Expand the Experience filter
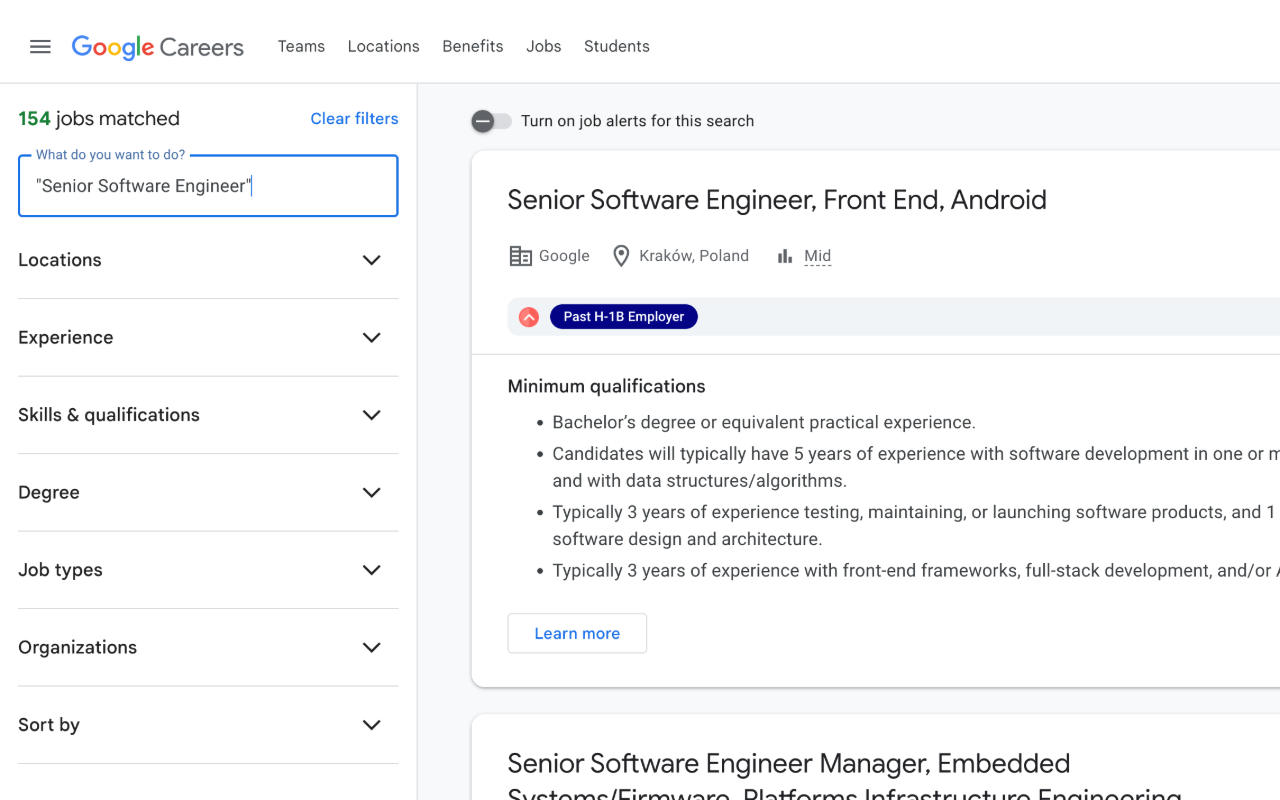This screenshot has height=800, width=1280. [x=208, y=338]
